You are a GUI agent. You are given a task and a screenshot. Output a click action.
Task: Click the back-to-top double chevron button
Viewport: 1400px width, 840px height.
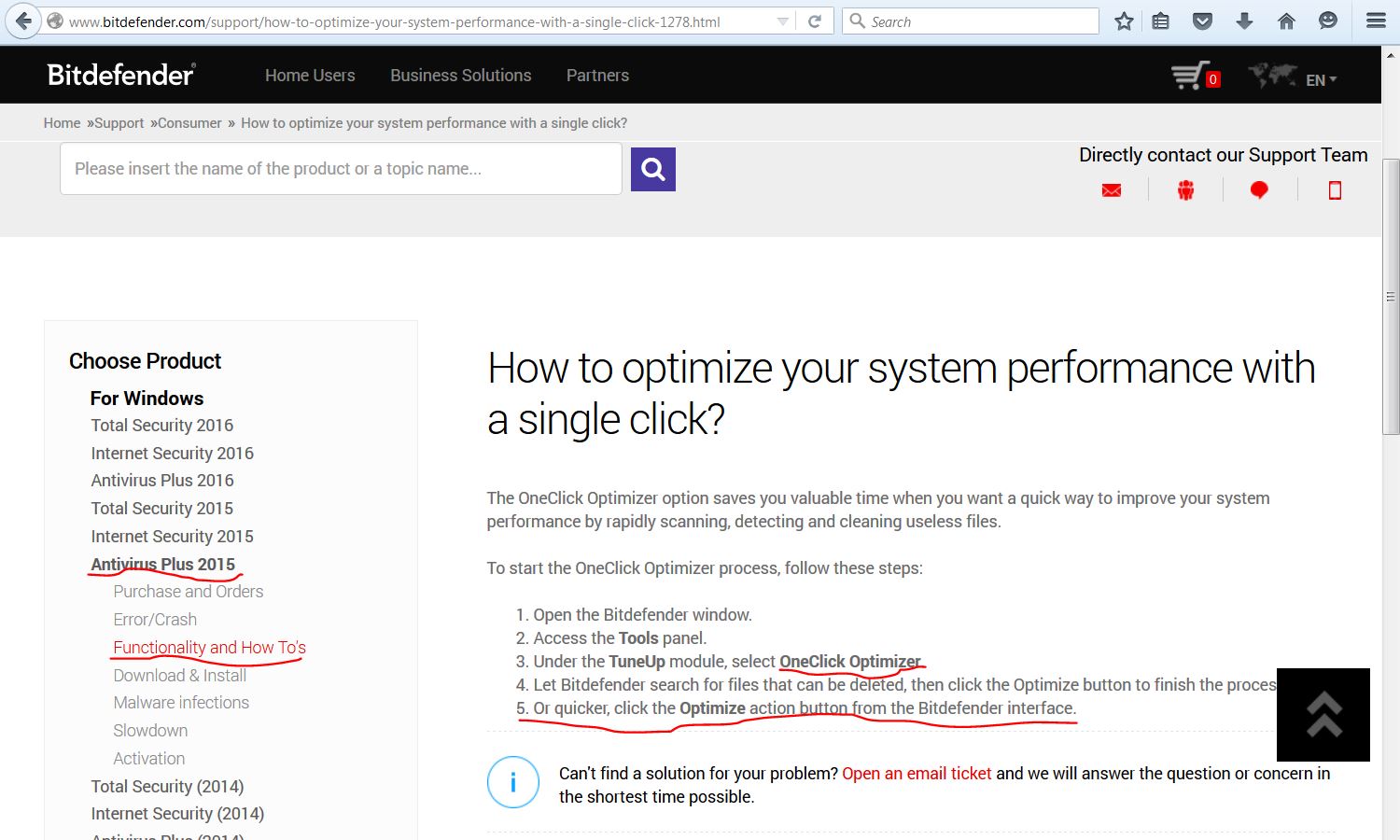tap(1323, 715)
